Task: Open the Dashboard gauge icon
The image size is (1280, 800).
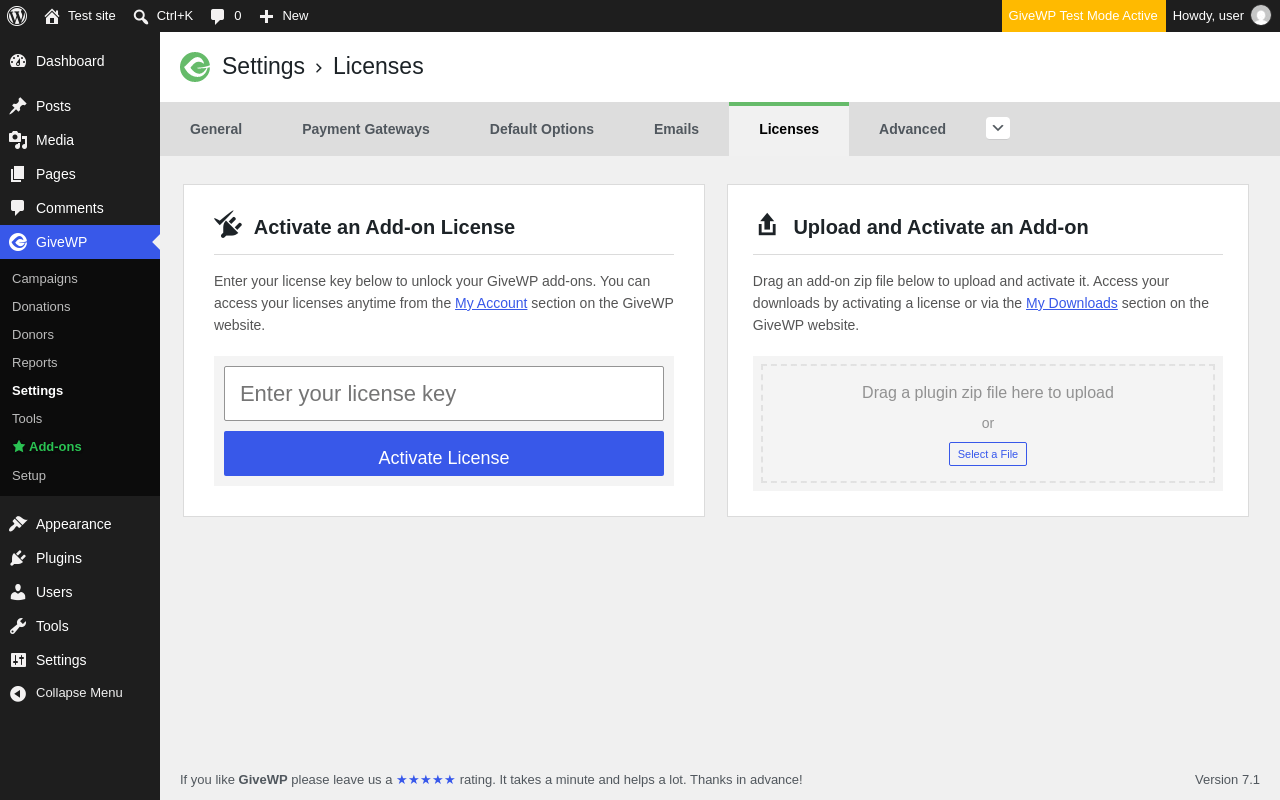Action: [18, 61]
